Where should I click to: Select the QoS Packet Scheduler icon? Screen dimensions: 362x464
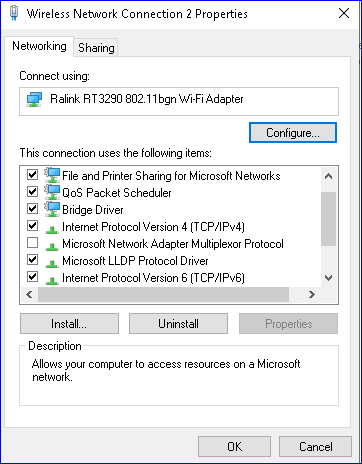pos(52,192)
